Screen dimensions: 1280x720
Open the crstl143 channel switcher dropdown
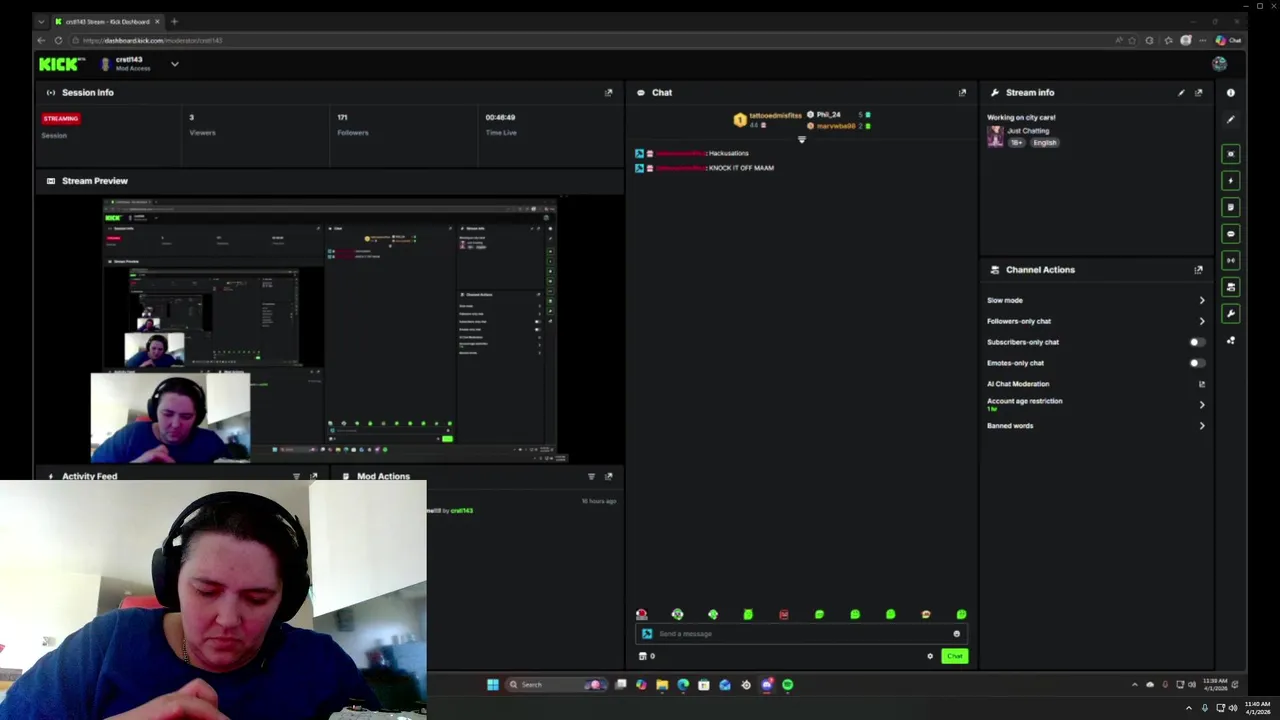click(174, 64)
